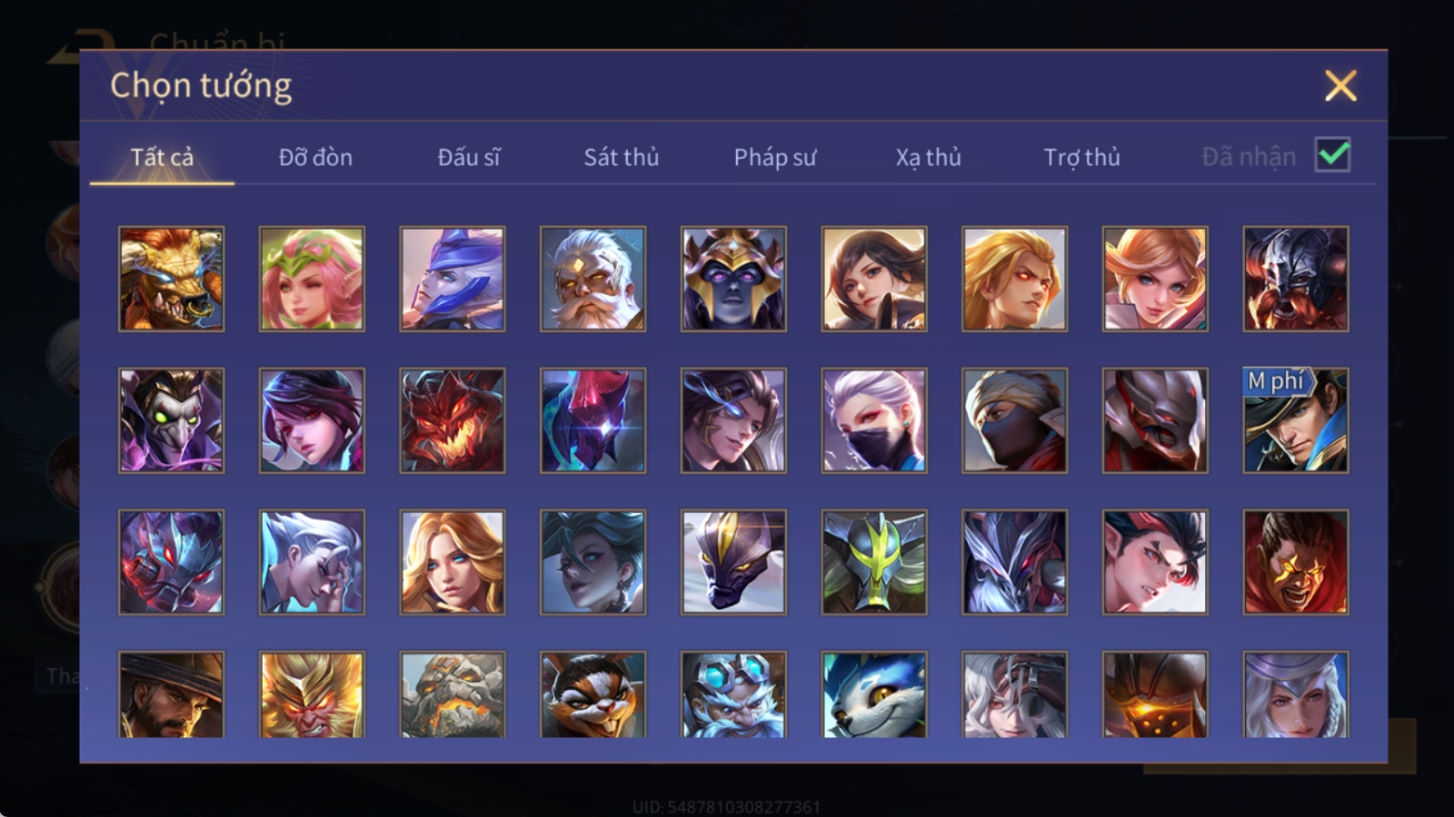Image resolution: width=1454 pixels, height=817 pixels.
Task: Show the 'Pháp sư' category tab
Action: click(775, 157)
